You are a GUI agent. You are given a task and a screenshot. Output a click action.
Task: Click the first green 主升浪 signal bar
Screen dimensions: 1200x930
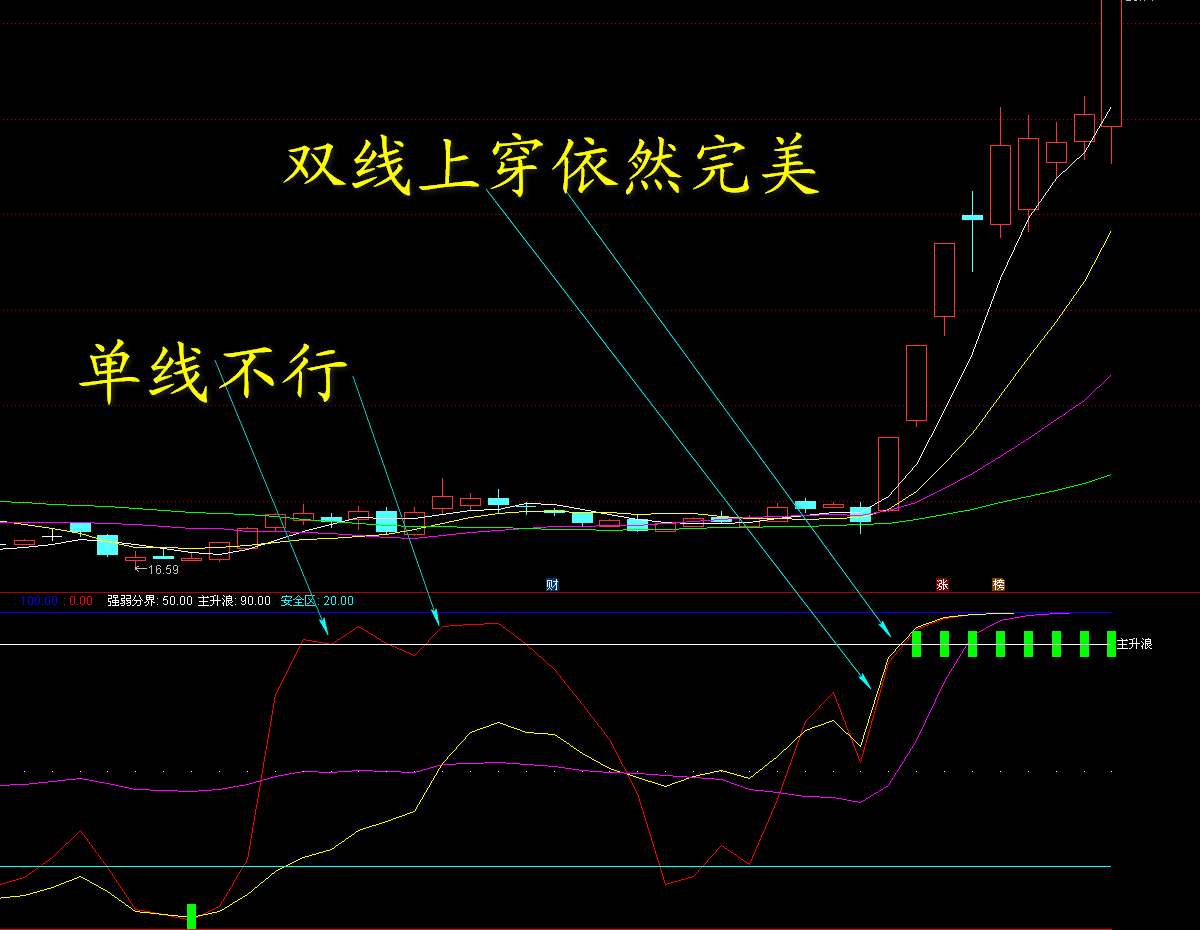click(916, 644)
